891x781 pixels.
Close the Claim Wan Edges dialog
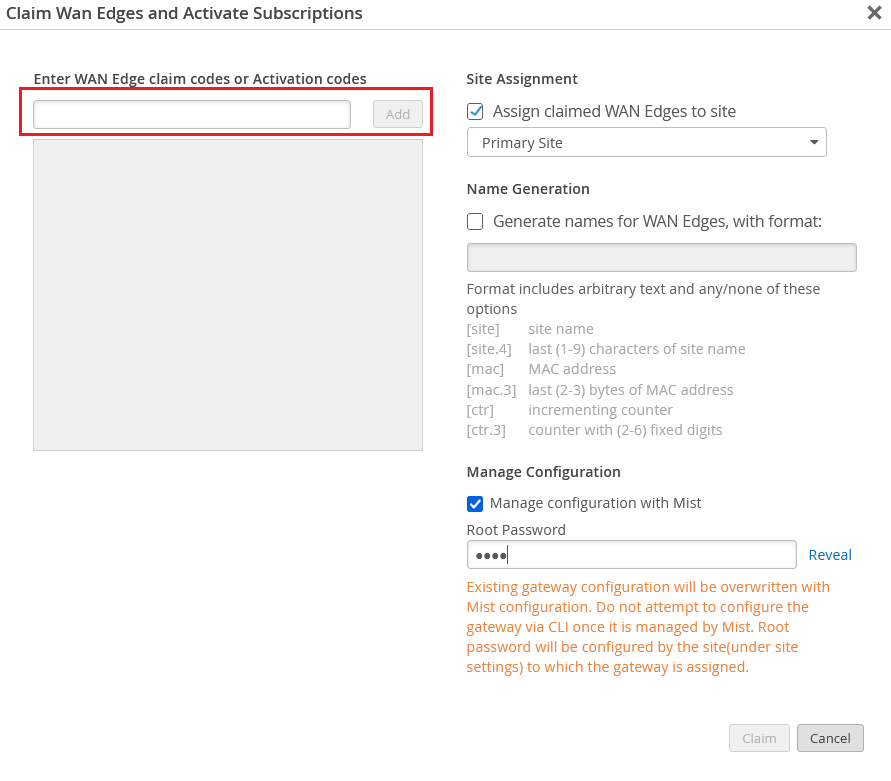[873, 13]
